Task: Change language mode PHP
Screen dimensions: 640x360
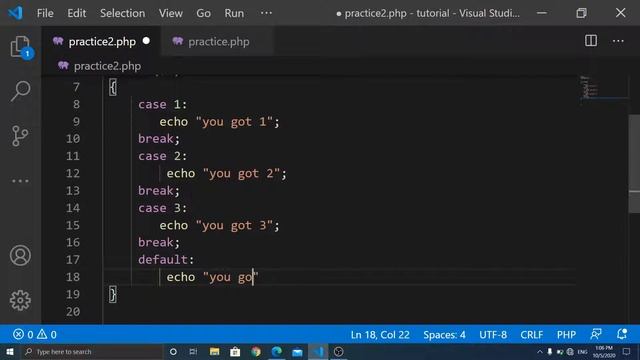Action: point(566,335)
